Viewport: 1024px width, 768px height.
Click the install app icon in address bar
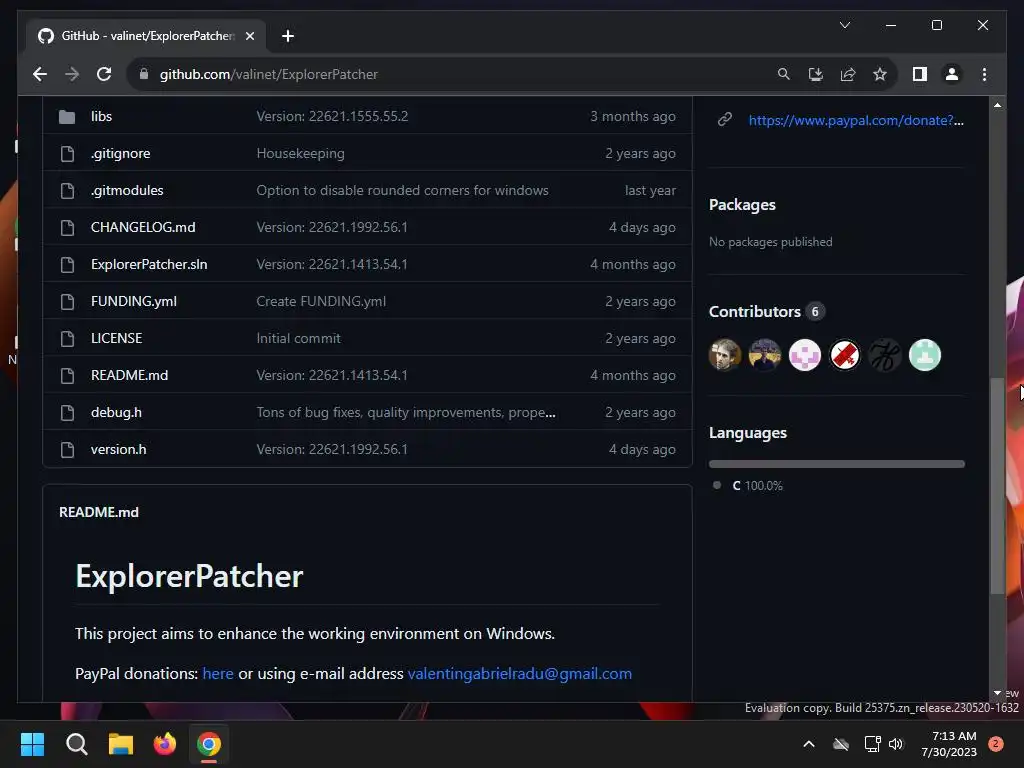click(x=816, y=74)
